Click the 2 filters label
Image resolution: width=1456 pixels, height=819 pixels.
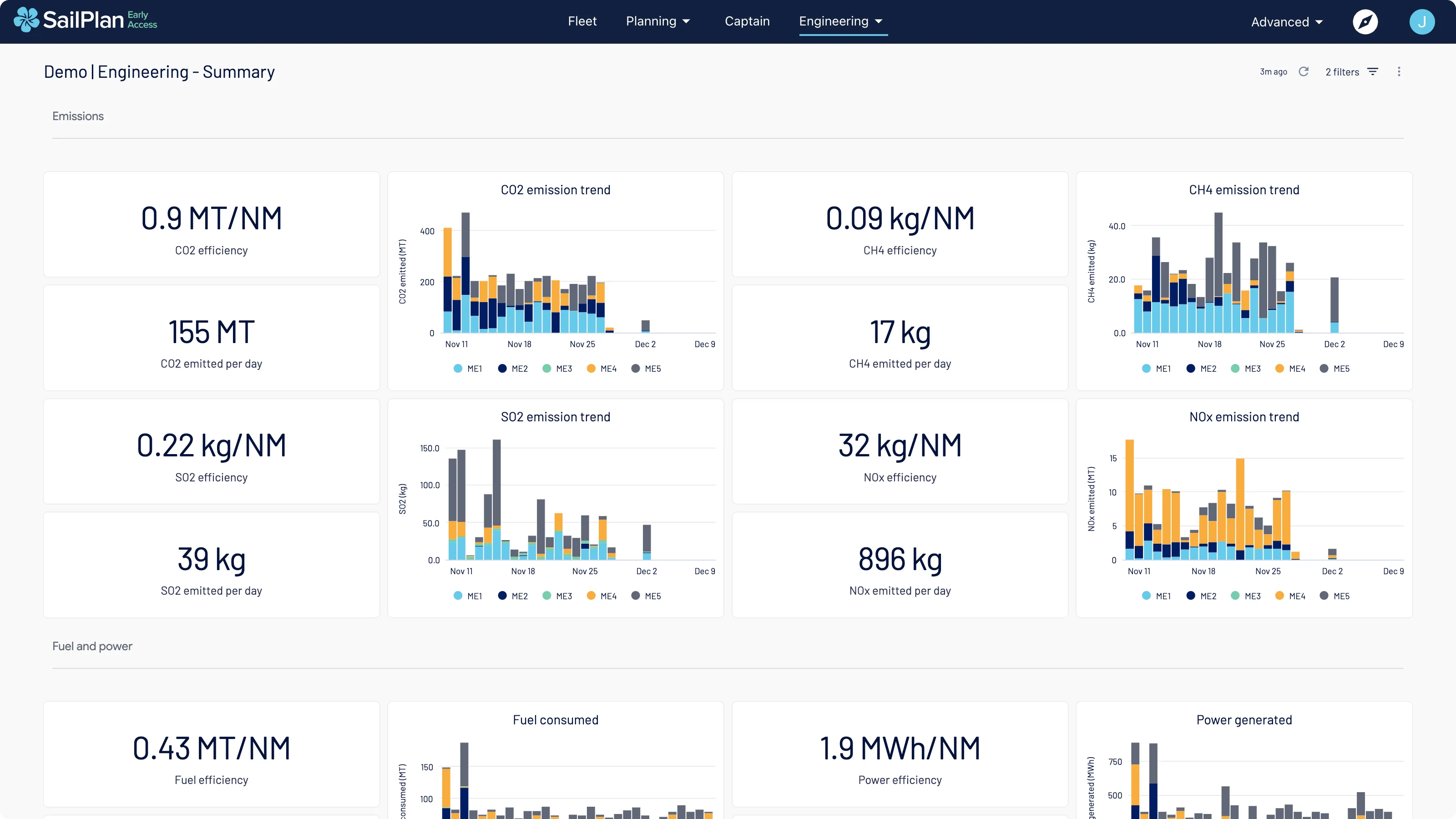click(x=1342, y=72)
